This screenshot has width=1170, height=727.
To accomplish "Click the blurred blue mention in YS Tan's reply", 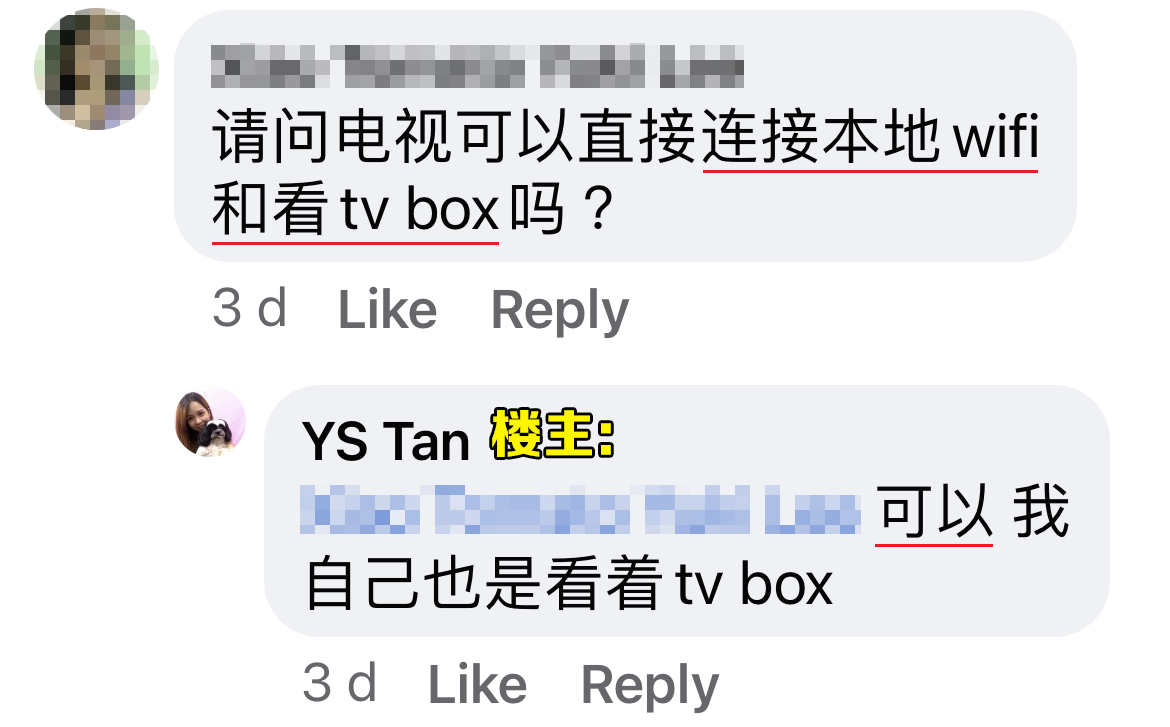I will [x=581, y=511].
